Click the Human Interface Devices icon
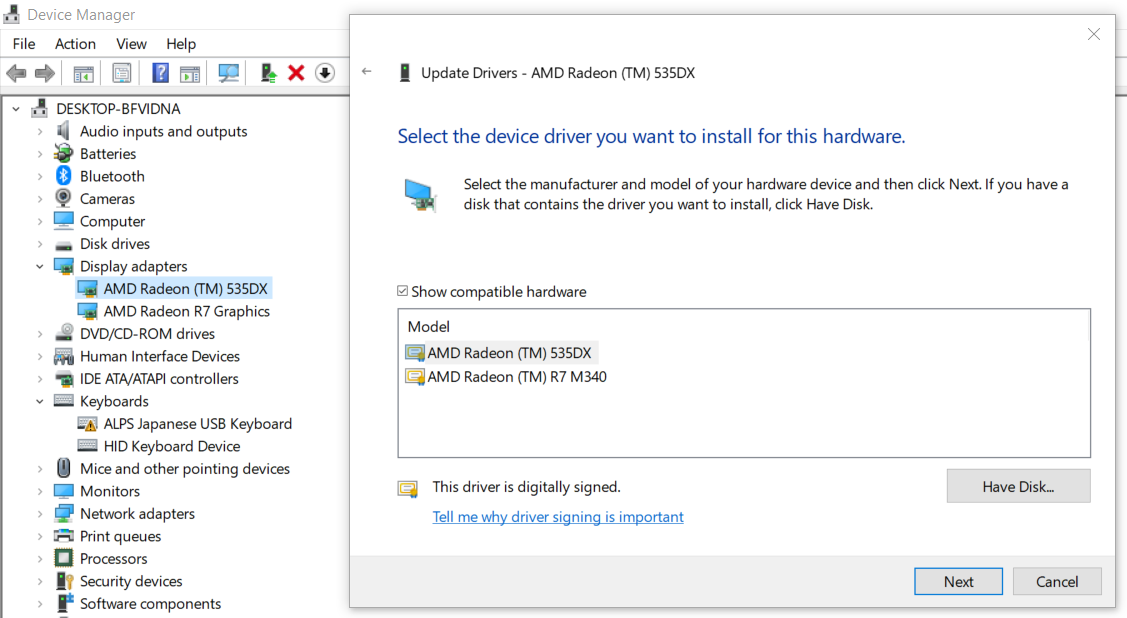The width and height of the screenshot is (1127, 618). 63,356
